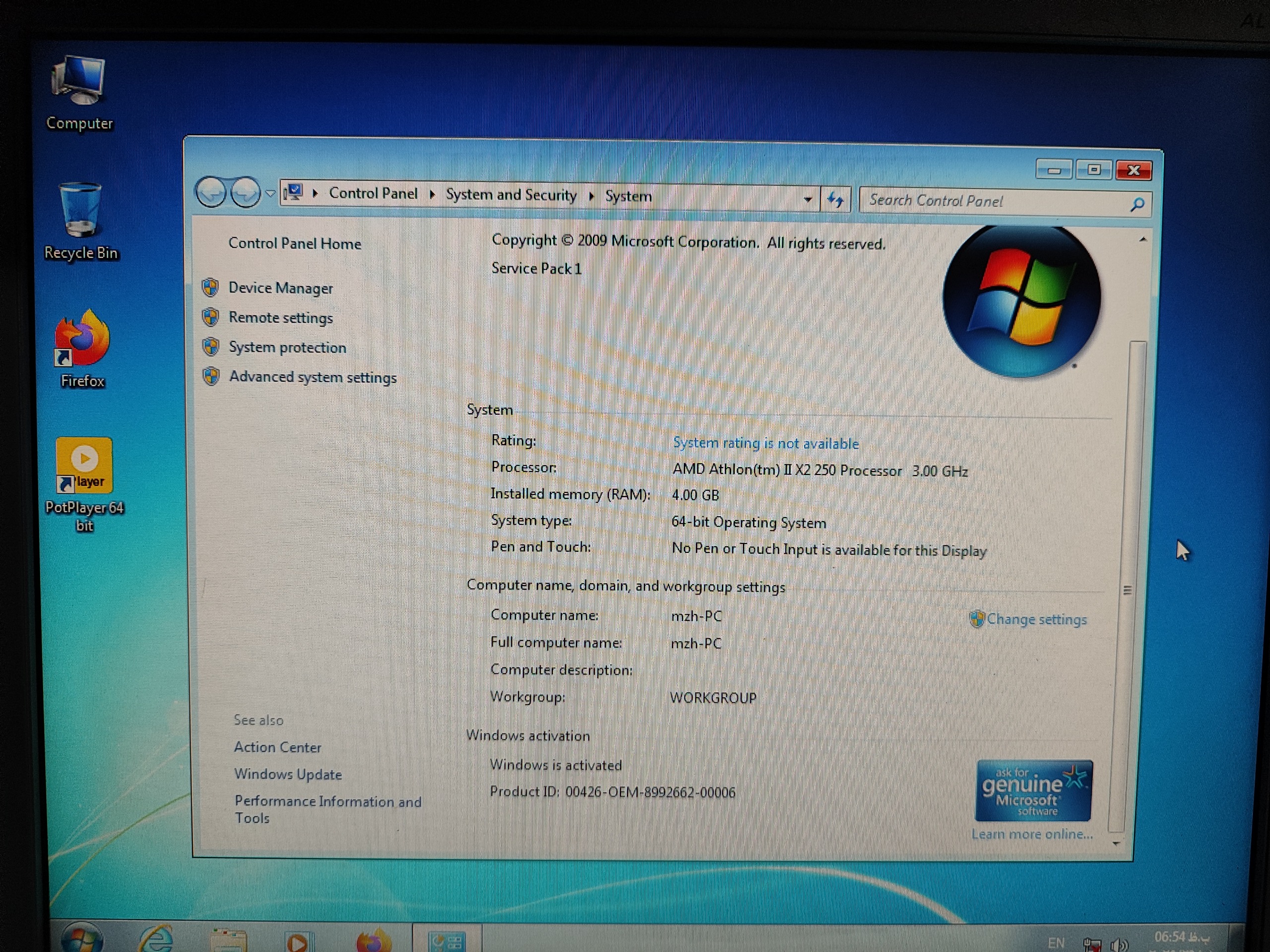Click the refresh icon beside the address bar
This screenshot has height=952, width=1270.
pyautogui.click(x=835, y=200)
